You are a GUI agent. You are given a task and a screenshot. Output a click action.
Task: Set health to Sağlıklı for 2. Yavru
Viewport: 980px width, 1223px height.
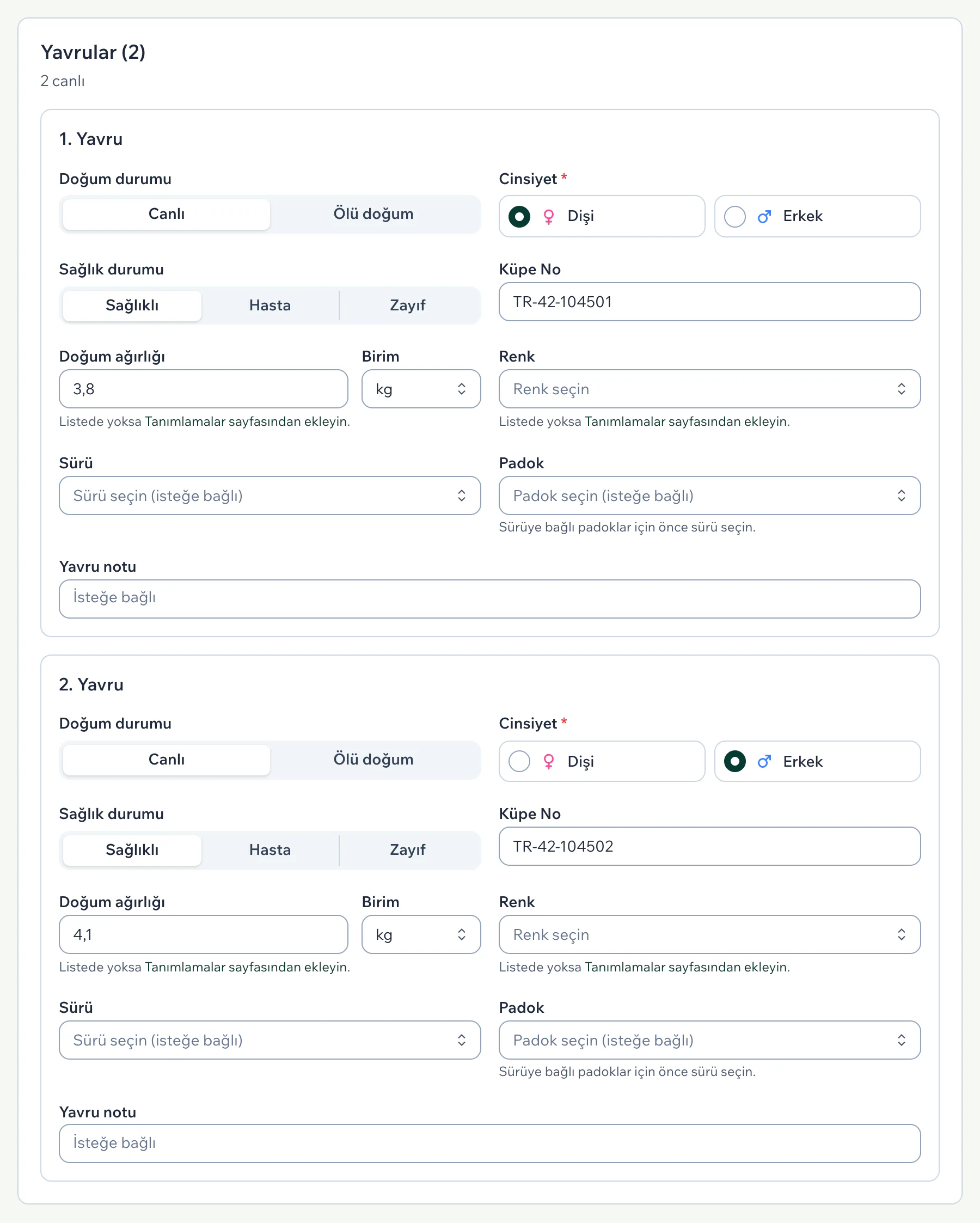coord(132,850)
